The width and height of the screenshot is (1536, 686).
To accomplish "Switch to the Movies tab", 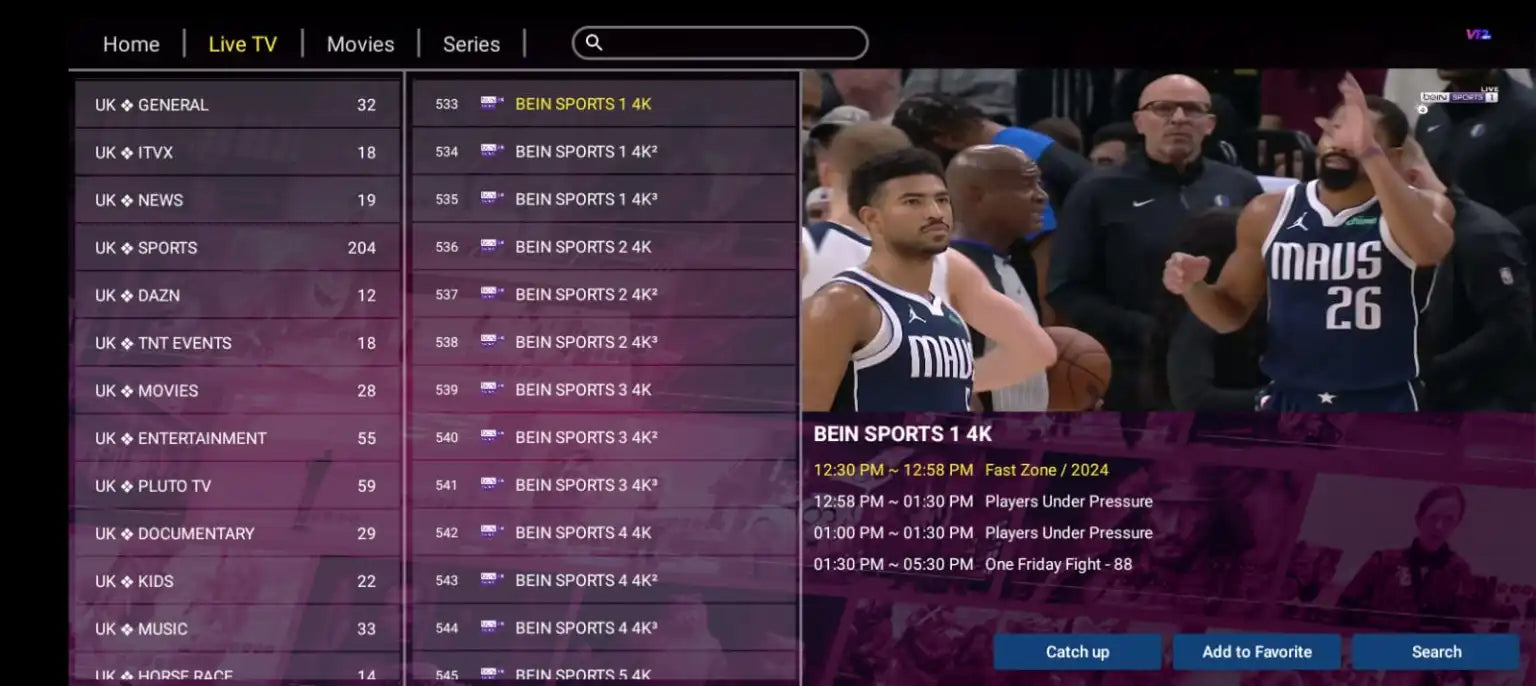I will pyautogui.click(x=360, y=44).
